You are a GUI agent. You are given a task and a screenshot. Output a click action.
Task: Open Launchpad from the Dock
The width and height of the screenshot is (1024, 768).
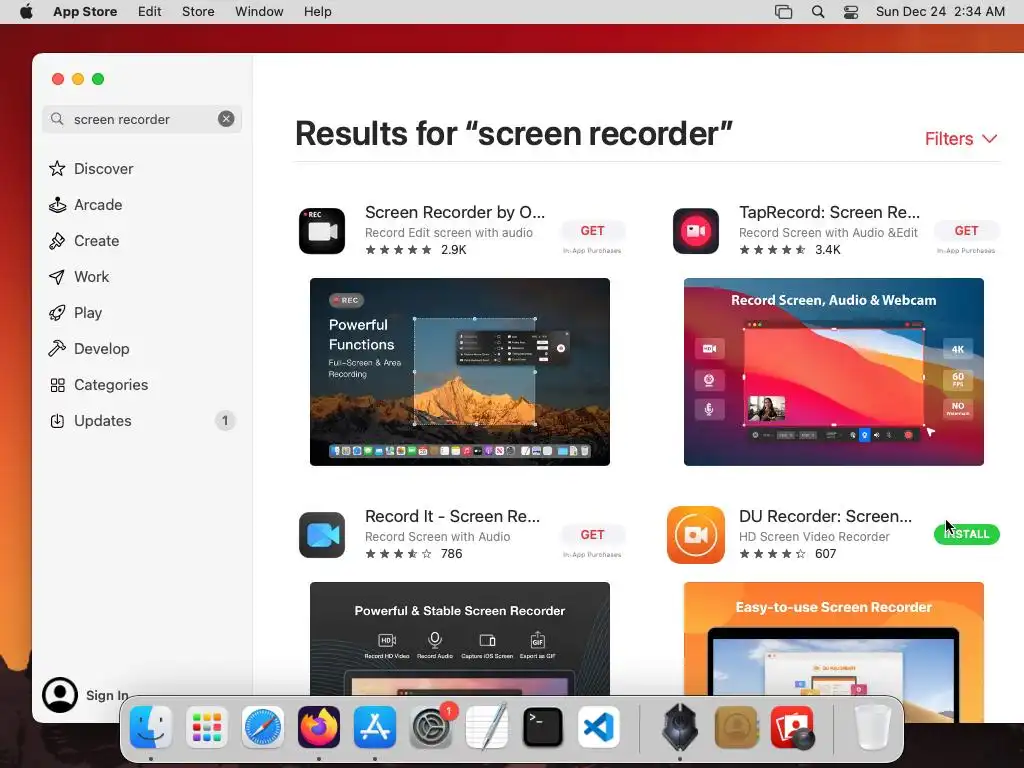206,727
